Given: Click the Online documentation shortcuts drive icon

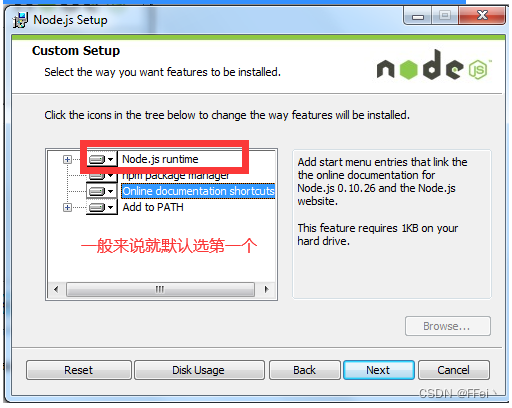Looking at the screenshot, I should coord(97,191).
